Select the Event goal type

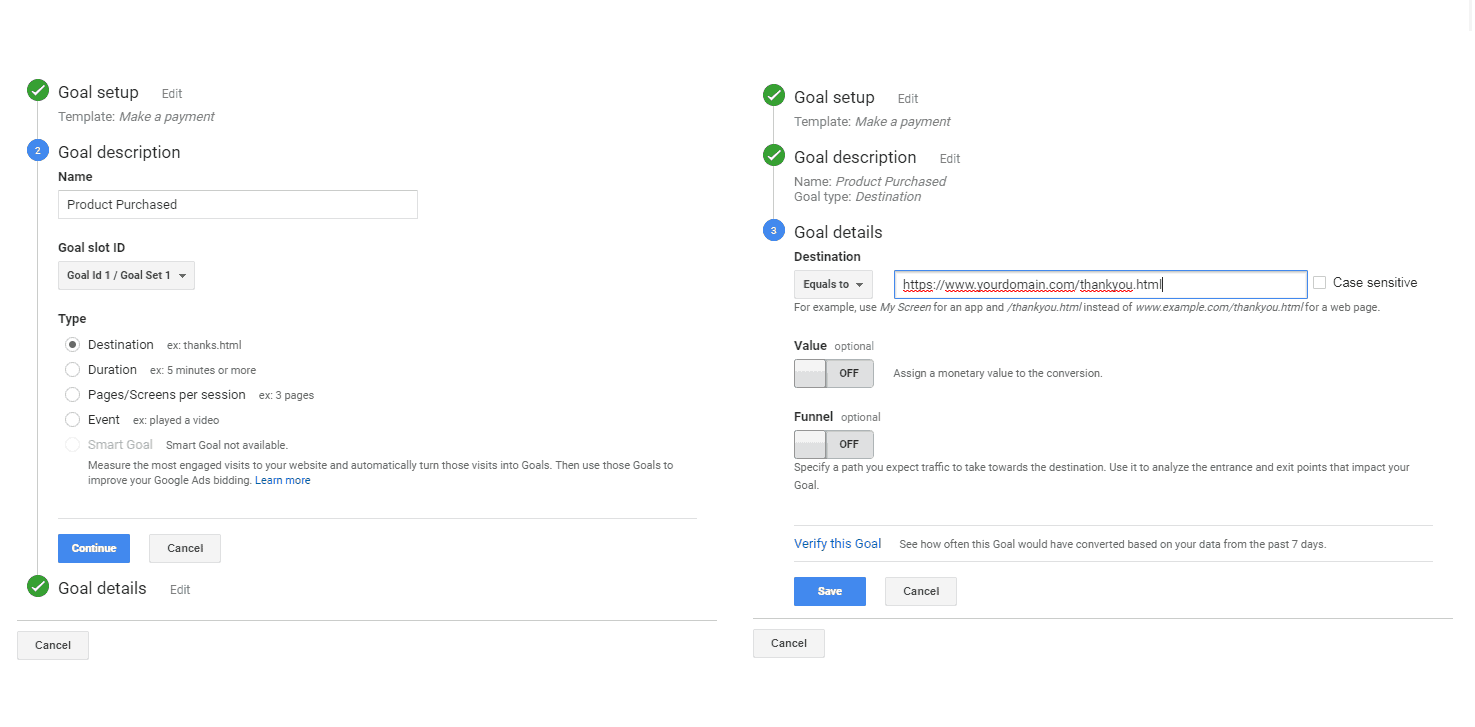click(x=72, y=419)
